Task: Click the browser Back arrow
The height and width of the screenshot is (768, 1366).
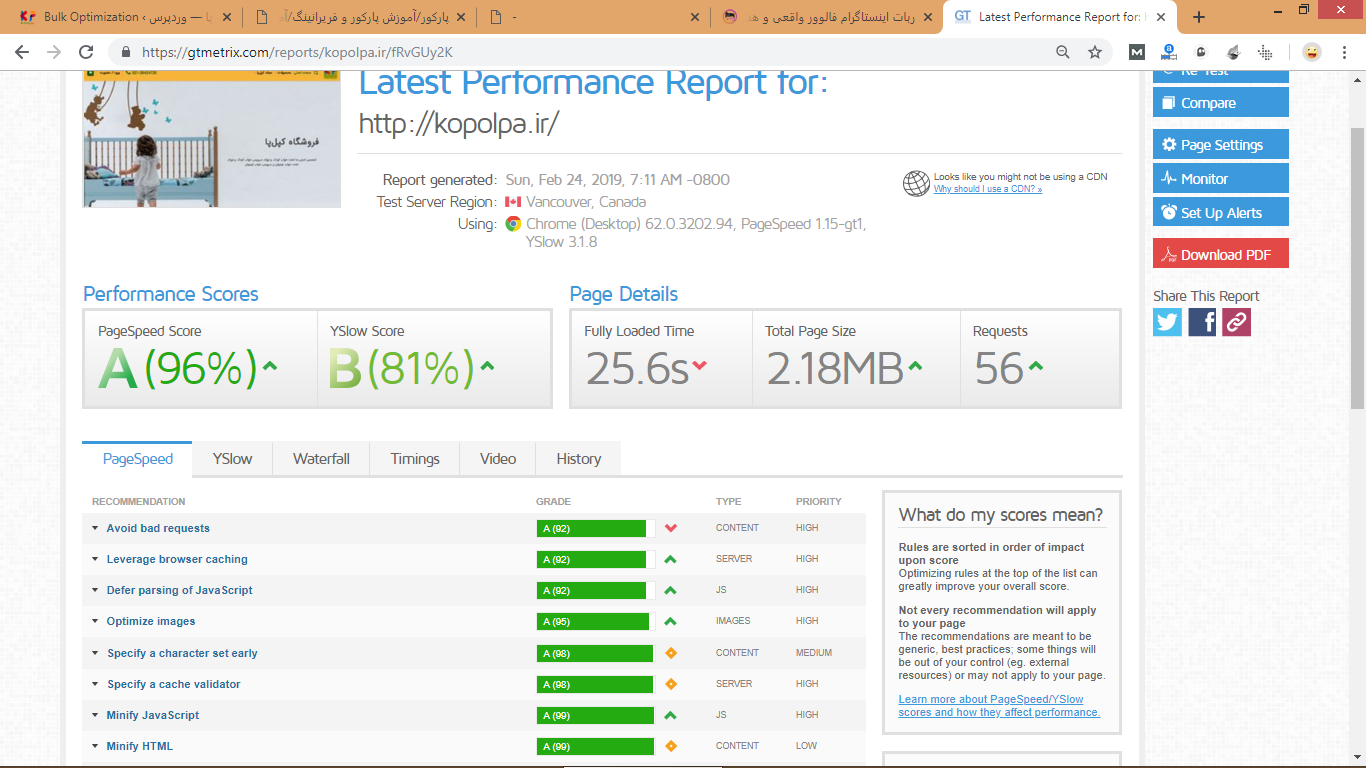Action: 22,52
